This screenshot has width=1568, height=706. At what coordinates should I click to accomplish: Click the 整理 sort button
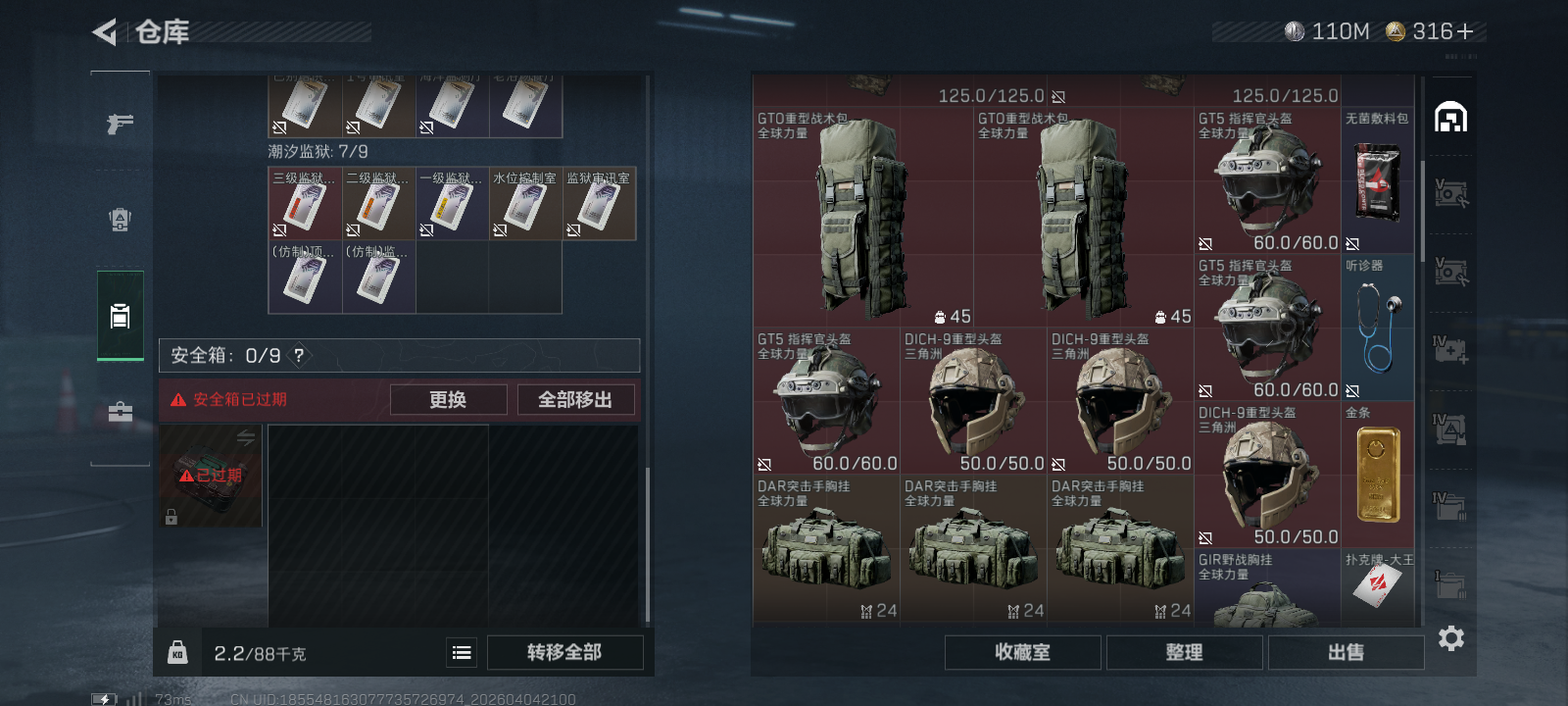click(1184, 652)
